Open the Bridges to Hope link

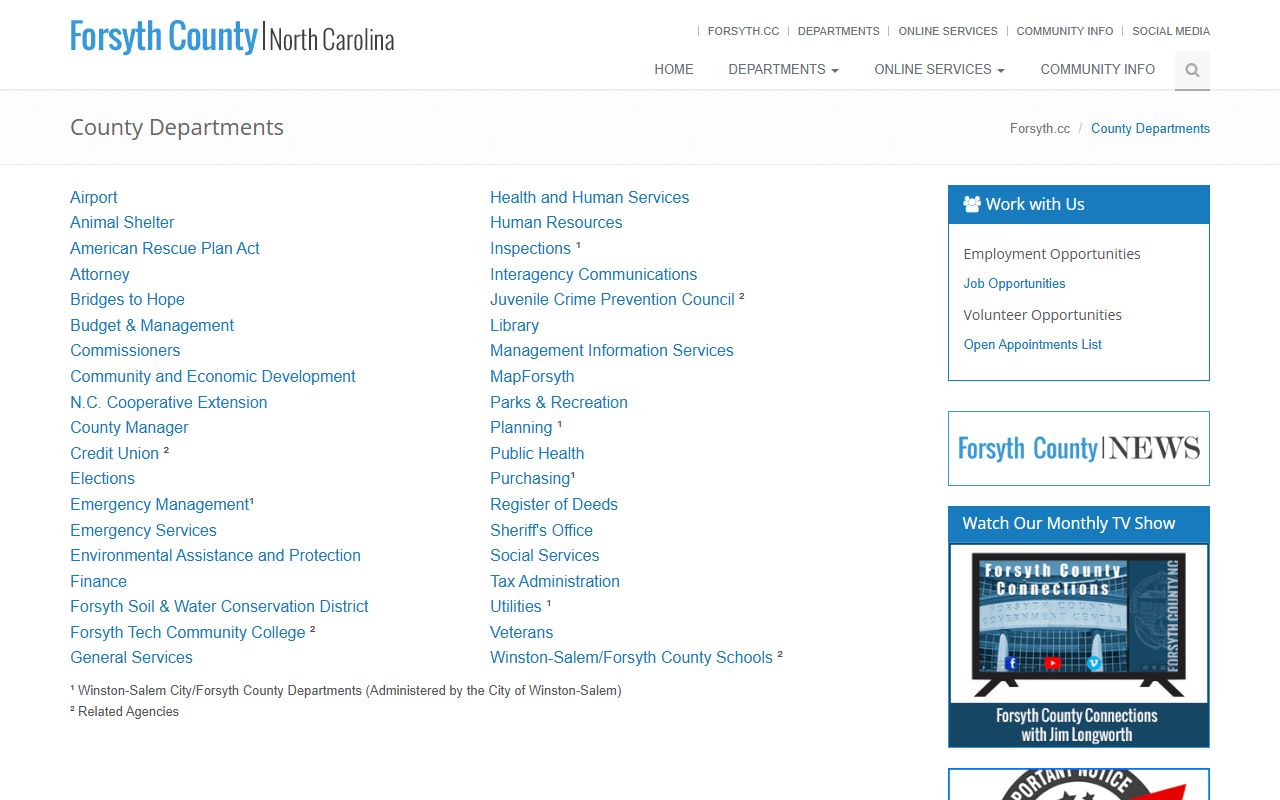127,299
